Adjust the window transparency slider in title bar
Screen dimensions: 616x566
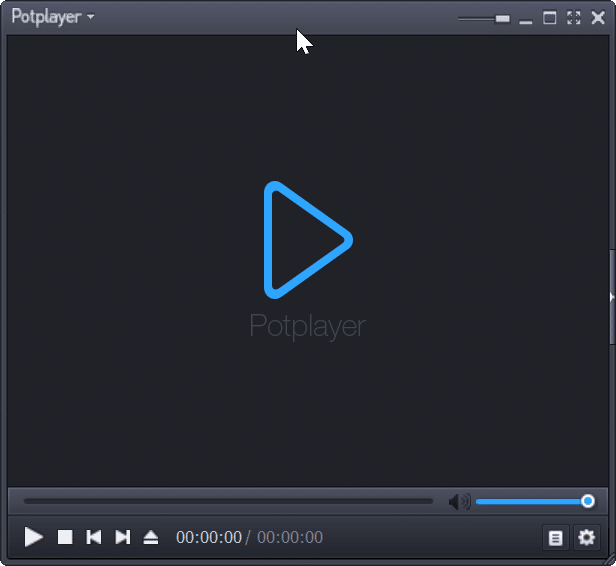click(484, 18)
